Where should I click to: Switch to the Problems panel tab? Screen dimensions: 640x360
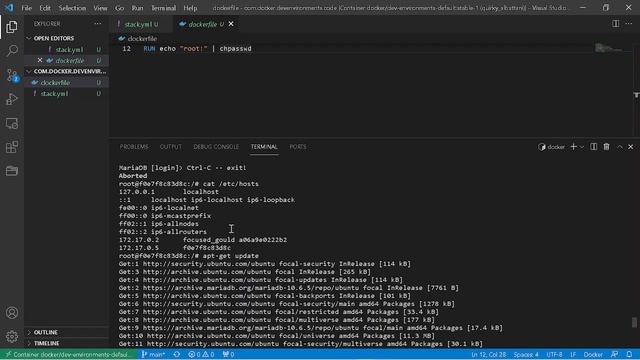[134, 147]
